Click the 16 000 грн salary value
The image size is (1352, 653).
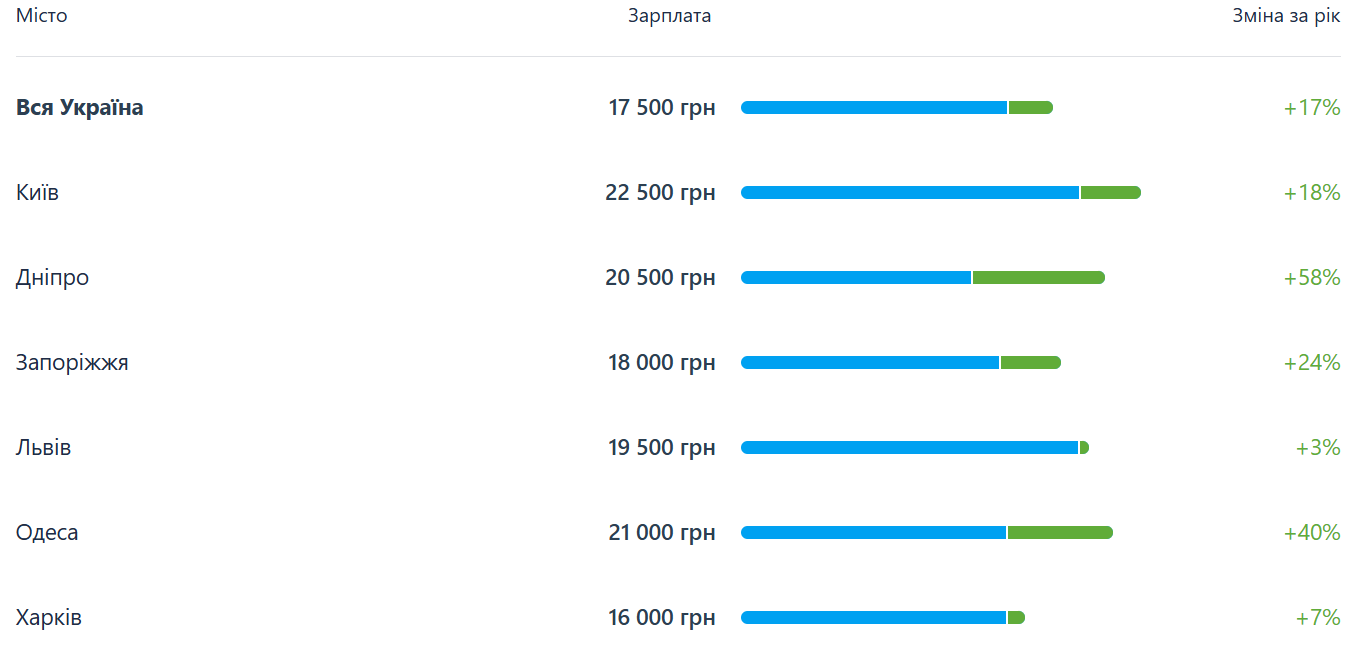click(661, 617)
